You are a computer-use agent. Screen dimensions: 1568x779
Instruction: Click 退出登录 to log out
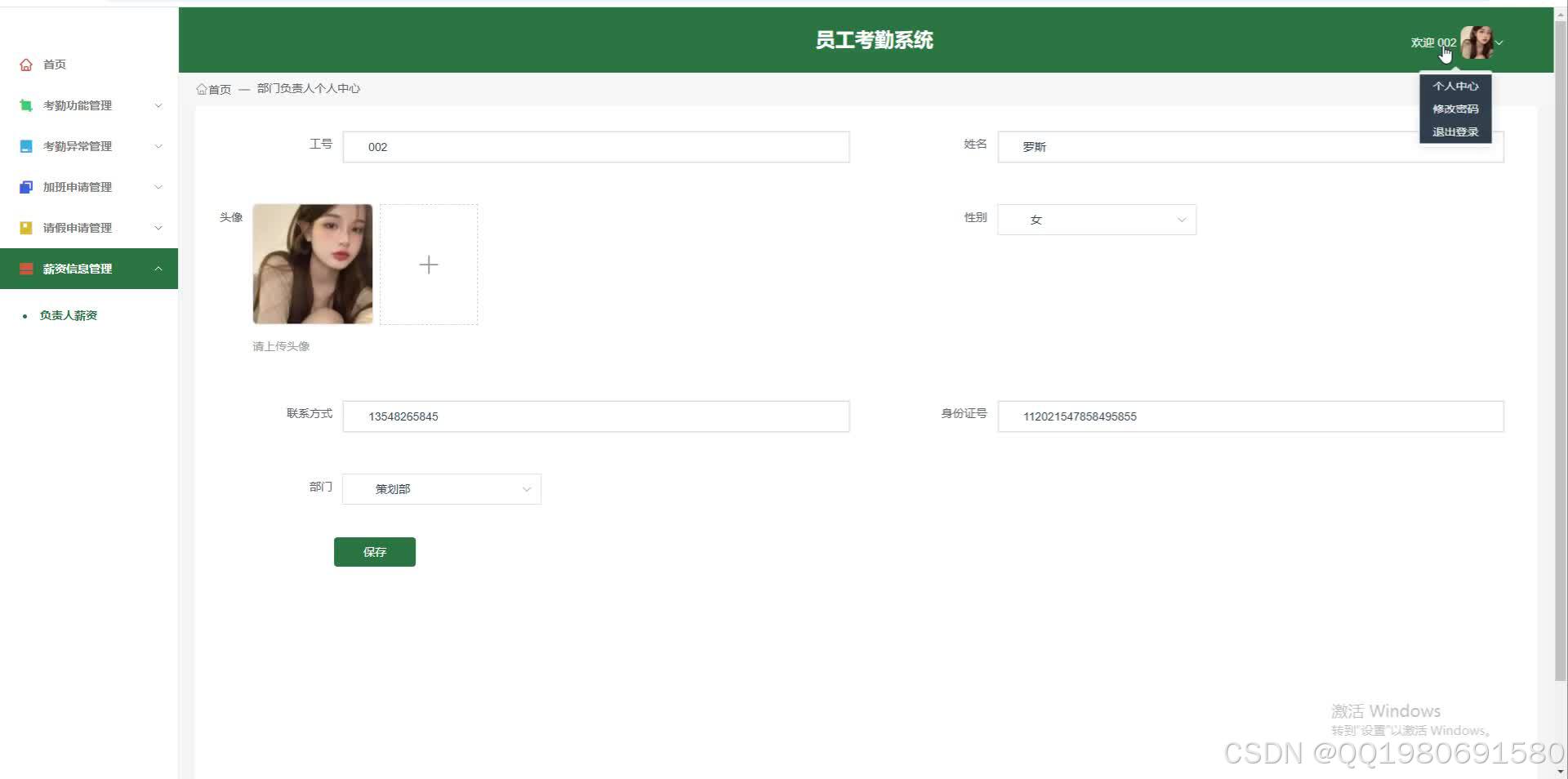click(1455, 131)
